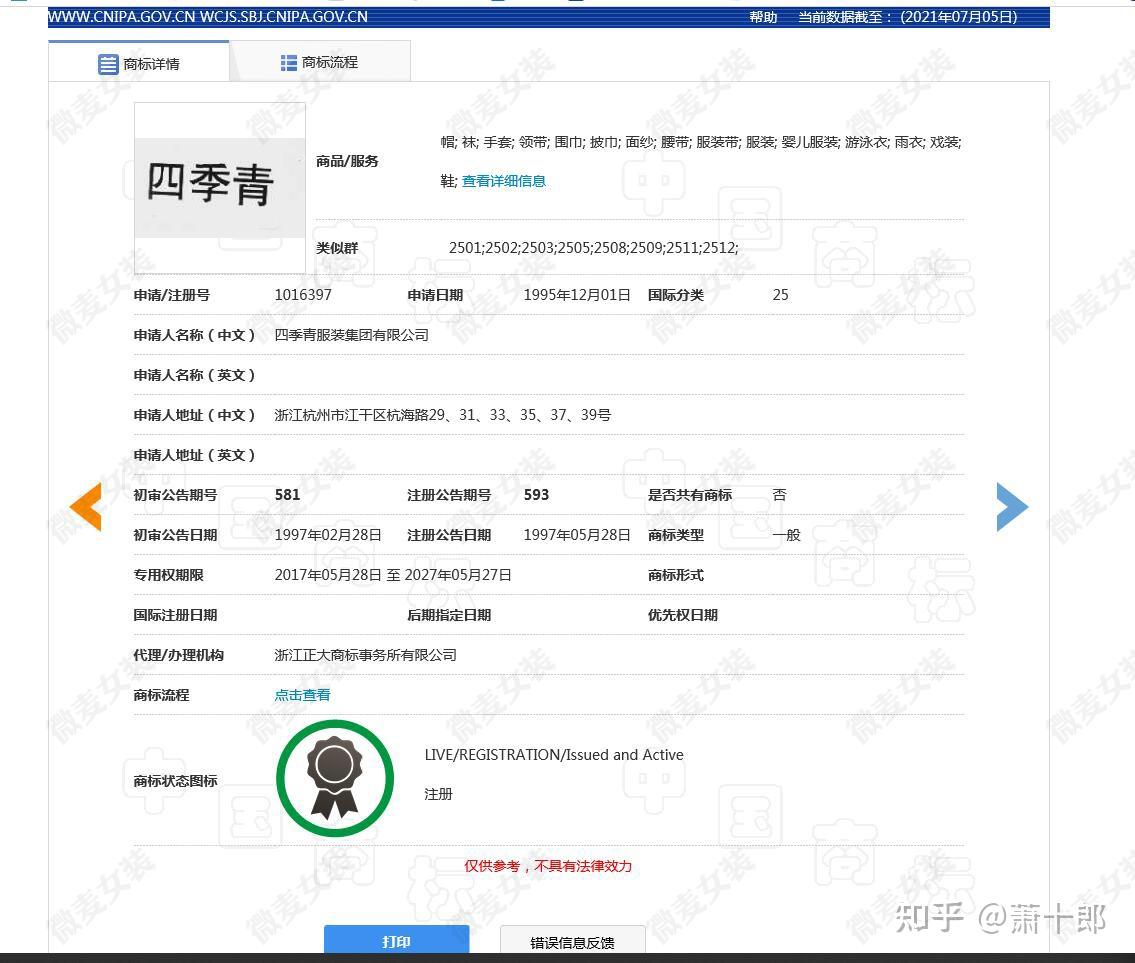Go to next record with blue arrow
The image size is (1135, 963).
point(1012,507)
